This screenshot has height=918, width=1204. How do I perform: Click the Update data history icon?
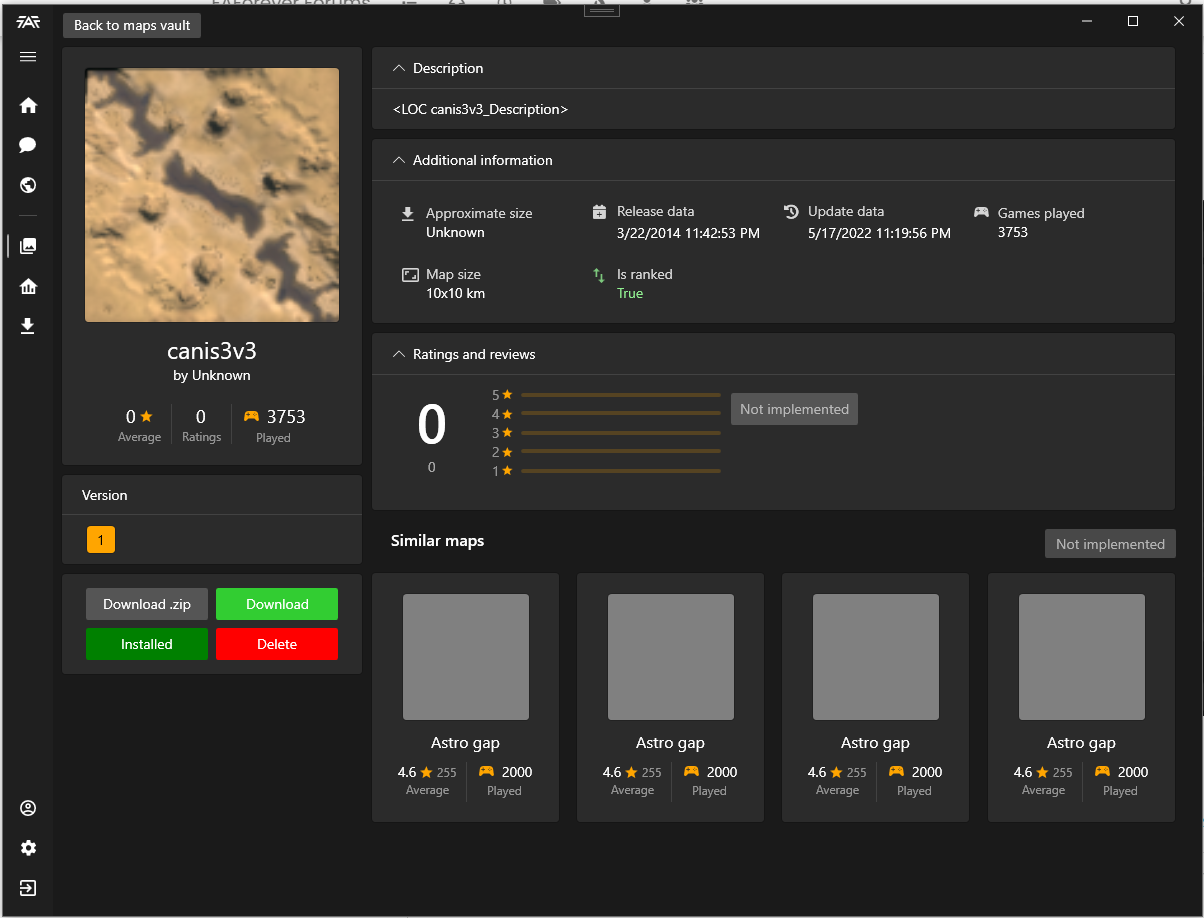[791, 211]
